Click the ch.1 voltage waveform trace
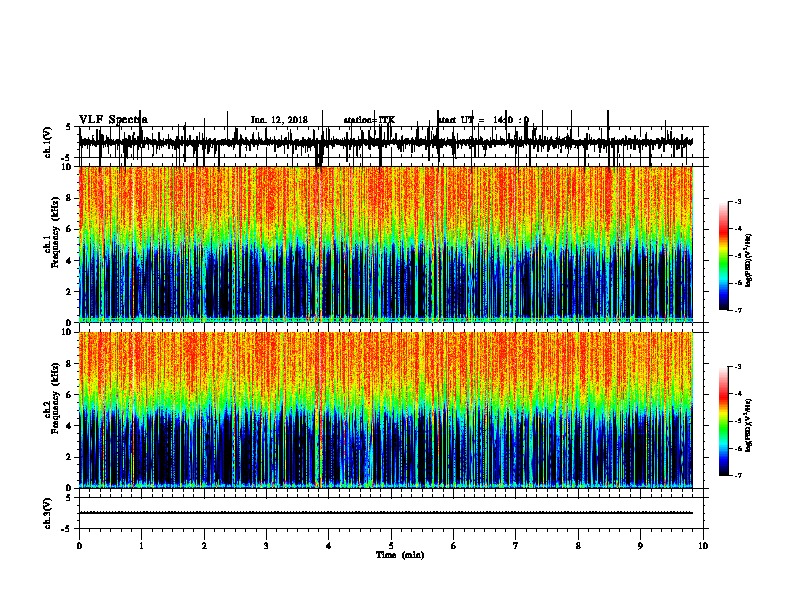 (386, 142)
